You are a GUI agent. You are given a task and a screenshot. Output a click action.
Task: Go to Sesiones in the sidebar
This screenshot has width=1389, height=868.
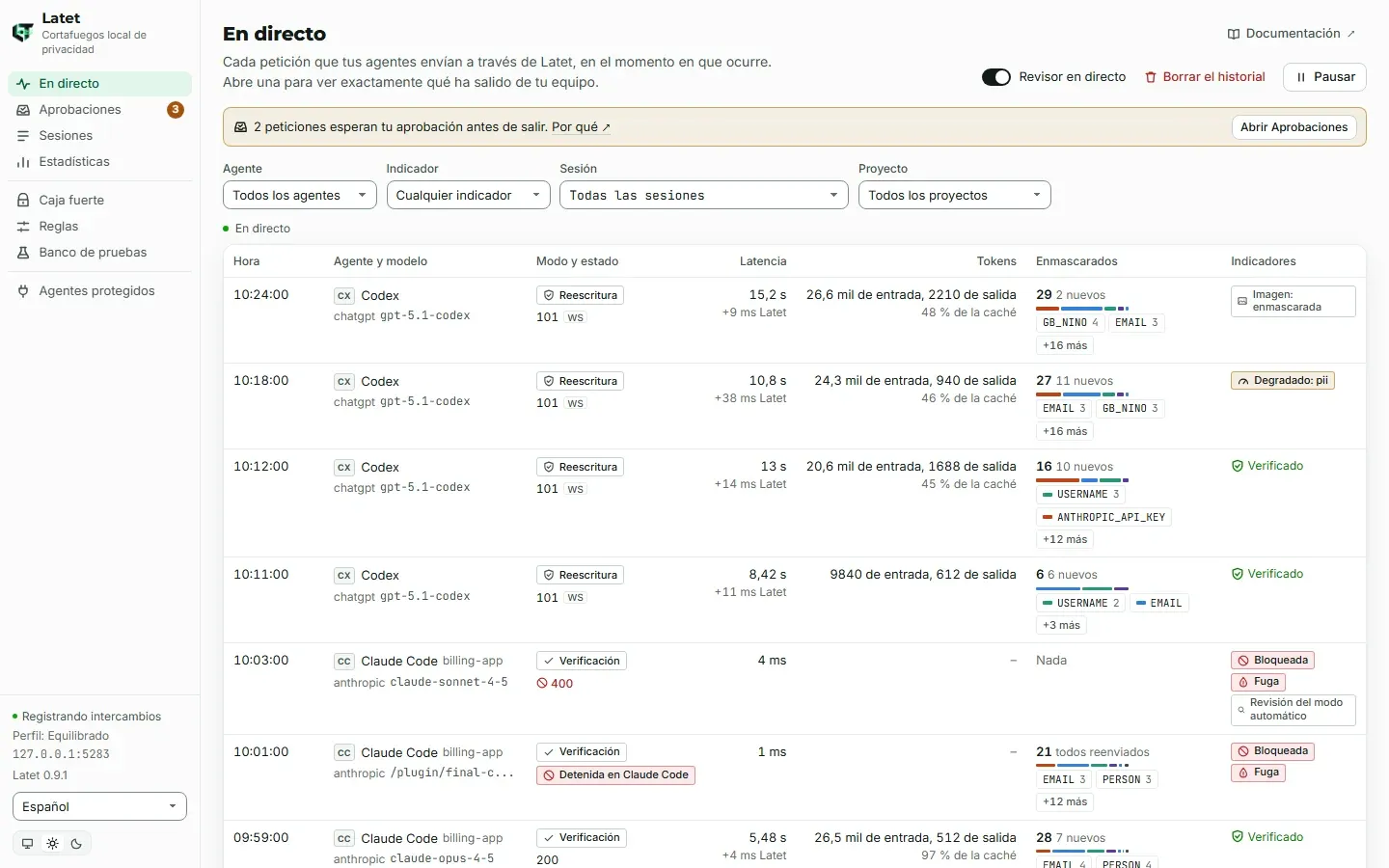pos(100,136)
